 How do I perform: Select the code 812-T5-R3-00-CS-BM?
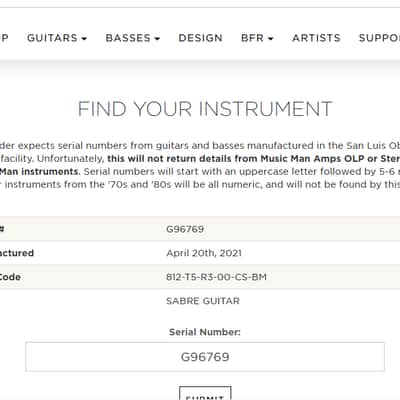(216, 277)
